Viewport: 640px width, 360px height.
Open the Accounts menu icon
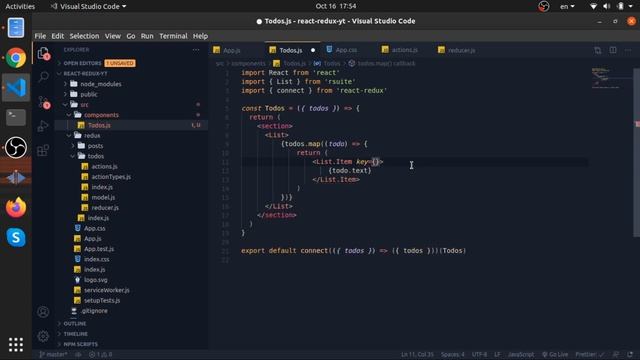(x=43, y=312)
